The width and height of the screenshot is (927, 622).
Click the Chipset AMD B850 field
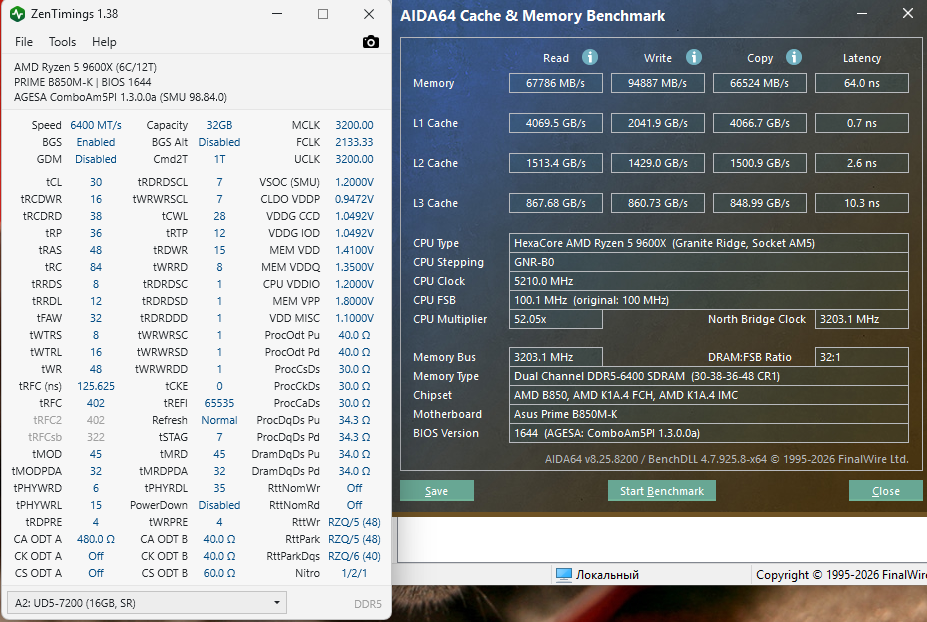click(x=708, y=395)
